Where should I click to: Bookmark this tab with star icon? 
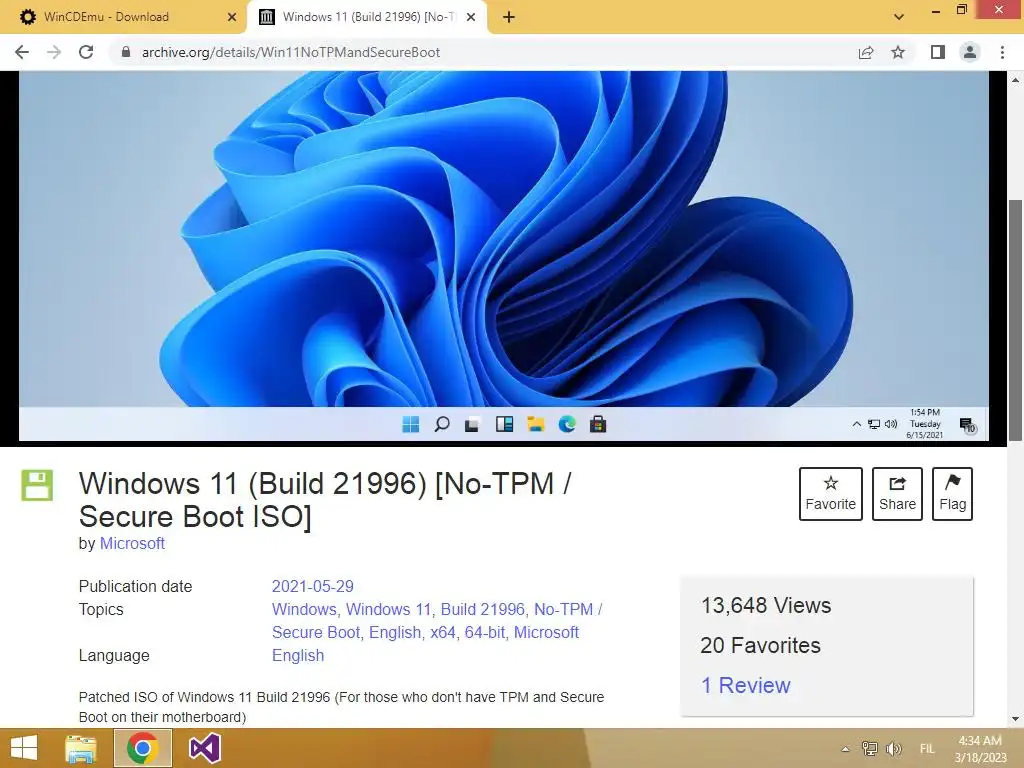click(x=899, y=52)
